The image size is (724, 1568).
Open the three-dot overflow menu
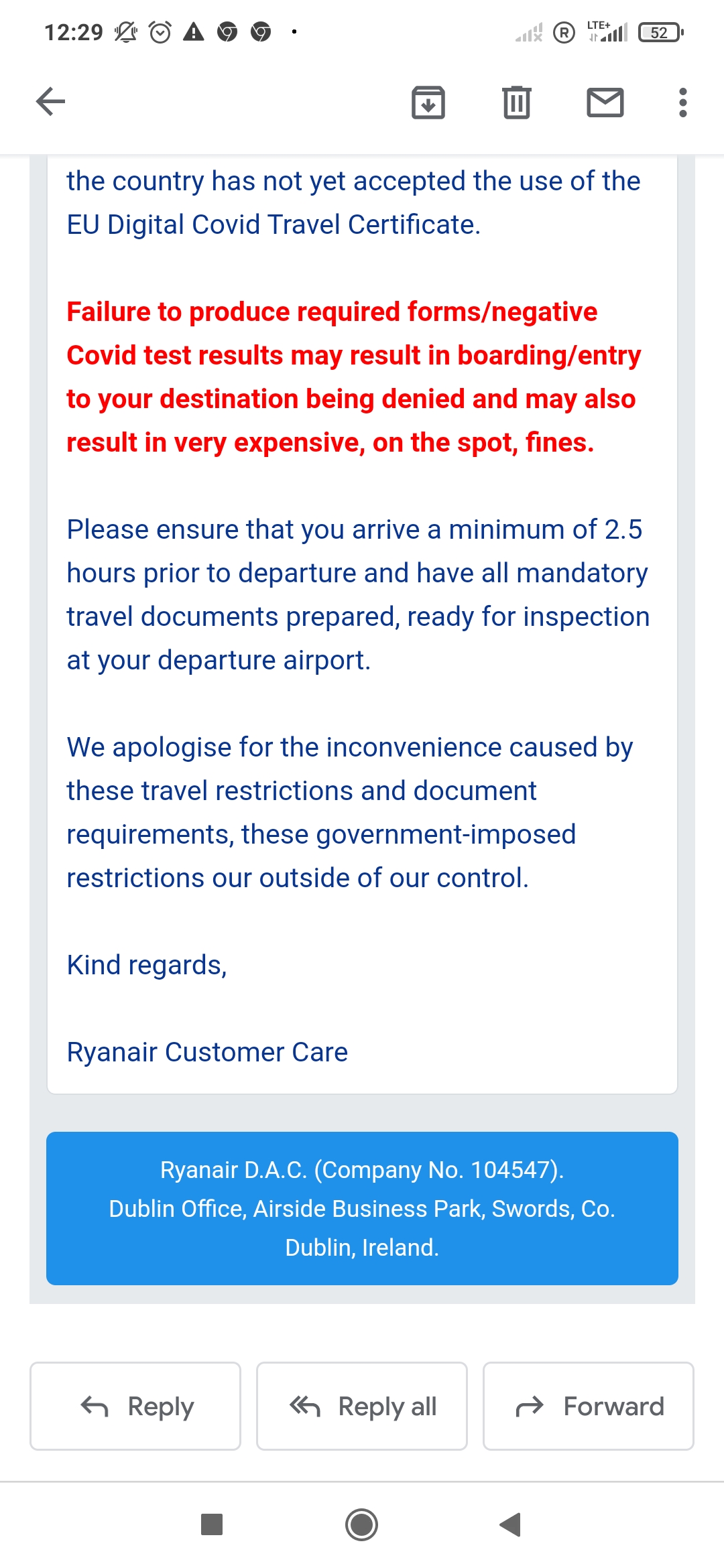(x=682, y=103)
